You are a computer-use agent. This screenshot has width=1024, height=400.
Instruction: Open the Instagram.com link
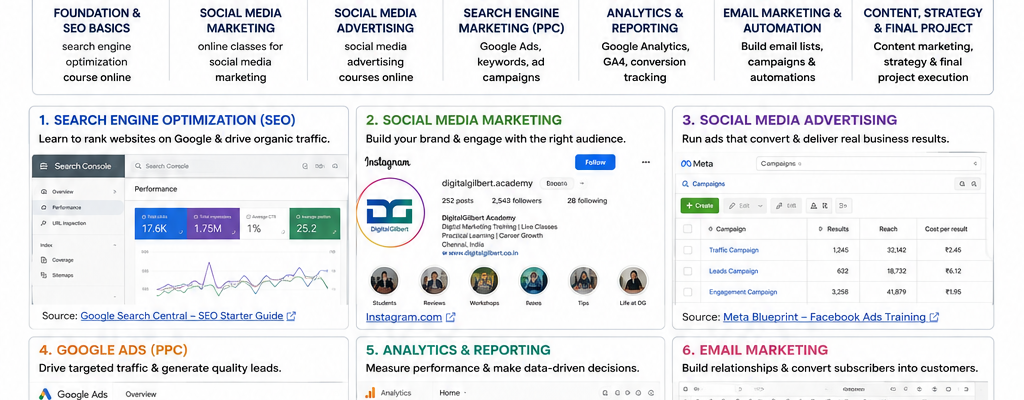tap(404, 317)
